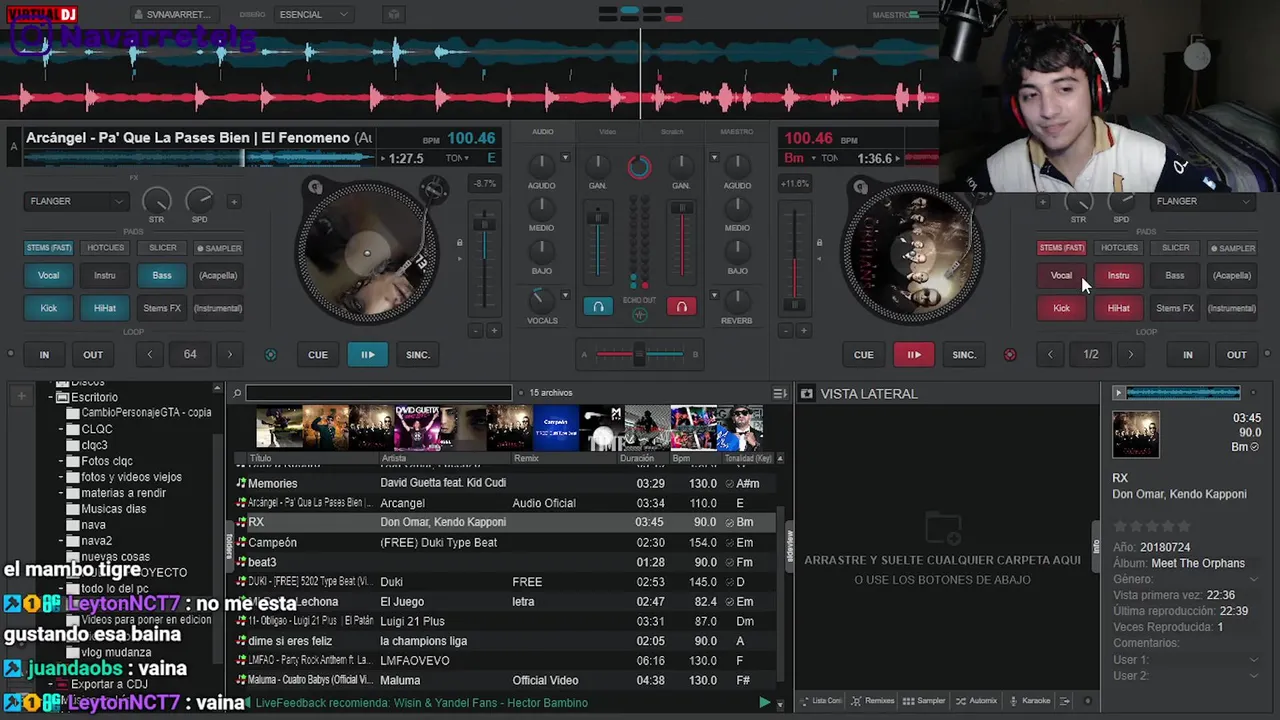This screenshot has height=720, width=1280.
Task: Expand Género dropdown in info panel
Action: 1254,580
